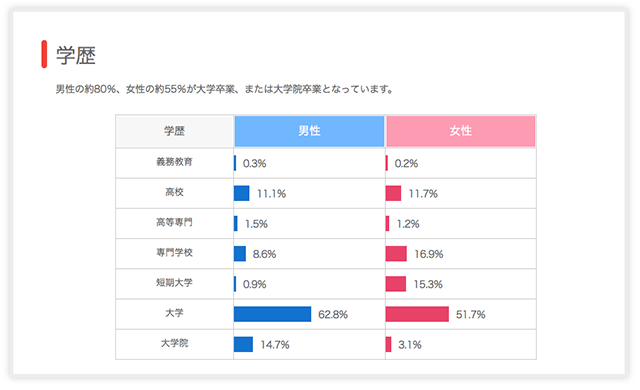Click the pink 11.7% high school bar
Screen dimensions: 640x390
pos(393,193)
